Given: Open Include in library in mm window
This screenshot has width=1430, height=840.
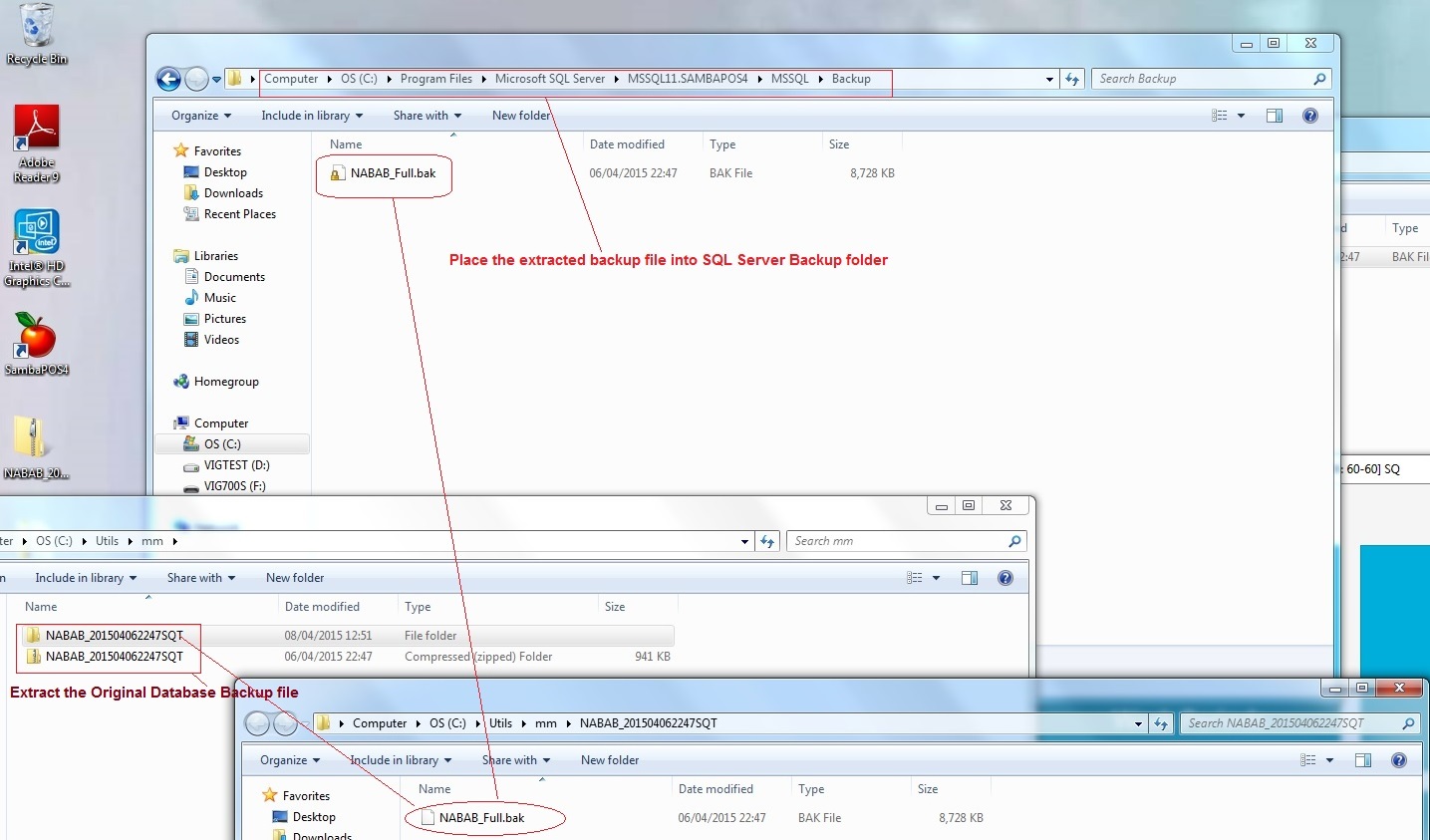Looking at the screenshot, I should (86, 578).
